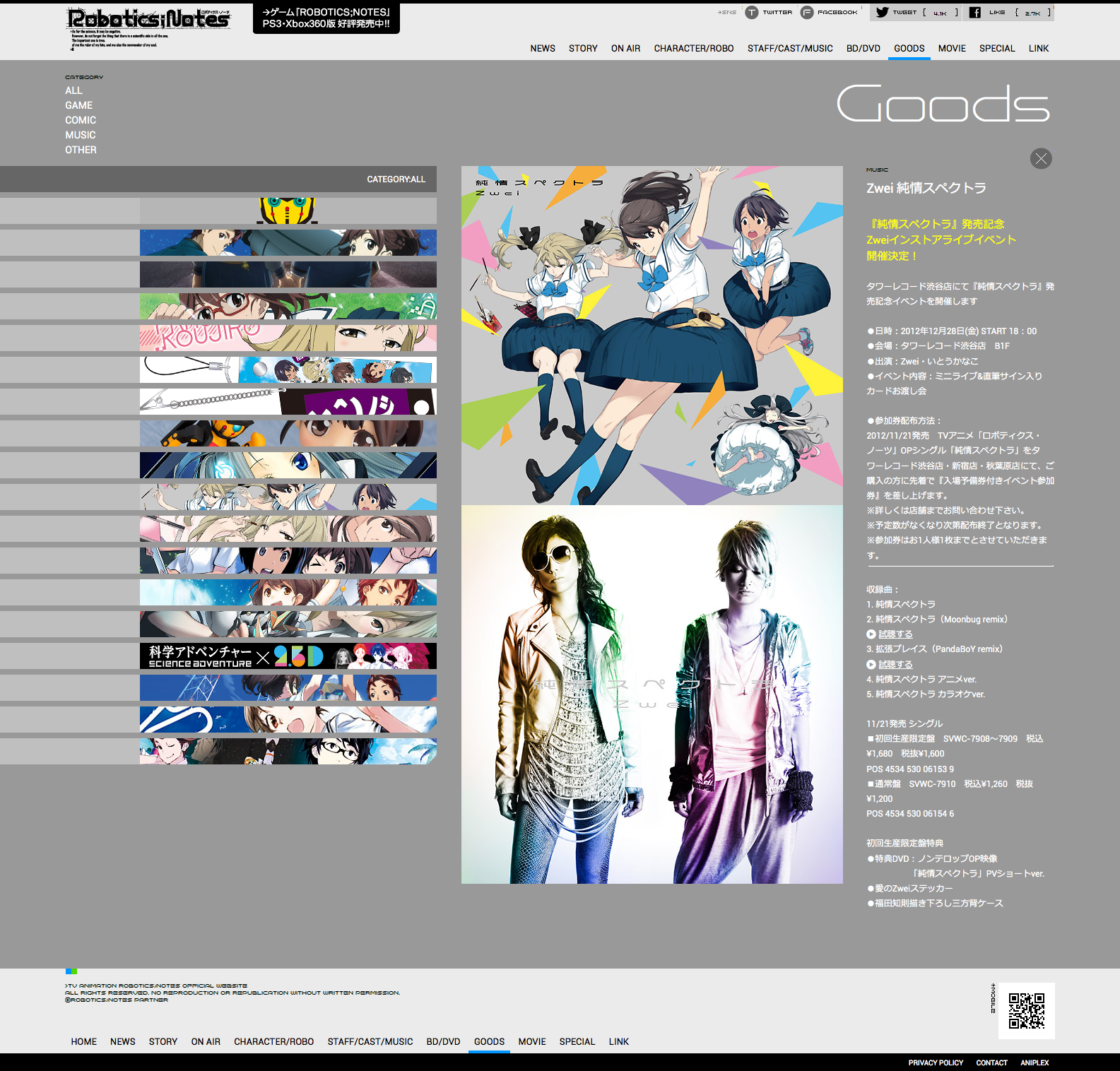Screen dimensions: 1120x1071
Task: Open ON AIR in footer navigation
Action: click(x=206, y=1042)
